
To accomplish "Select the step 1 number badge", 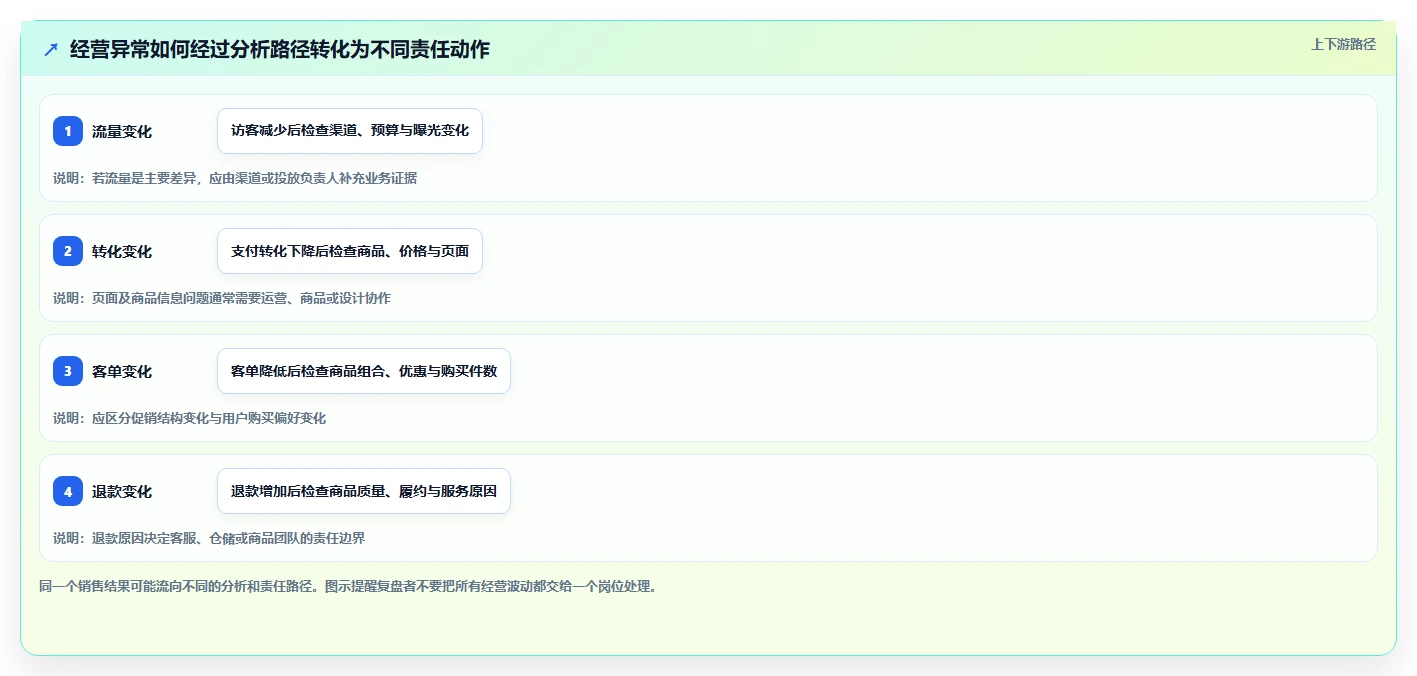I will pyautogui.click(x=68, y=131).
